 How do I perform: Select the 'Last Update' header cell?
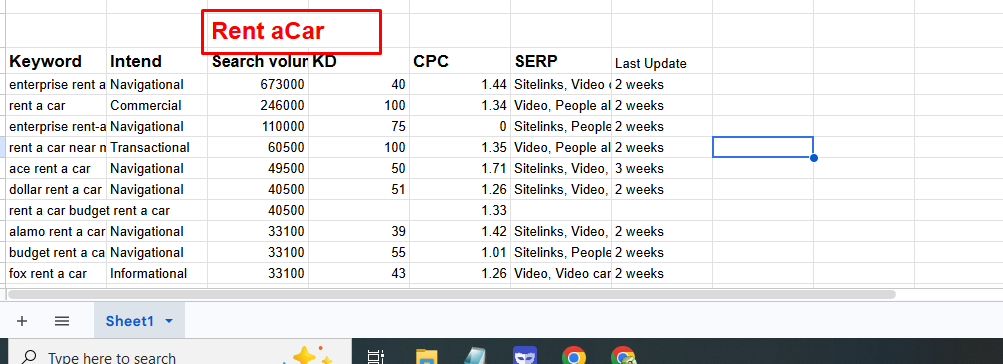662,61
